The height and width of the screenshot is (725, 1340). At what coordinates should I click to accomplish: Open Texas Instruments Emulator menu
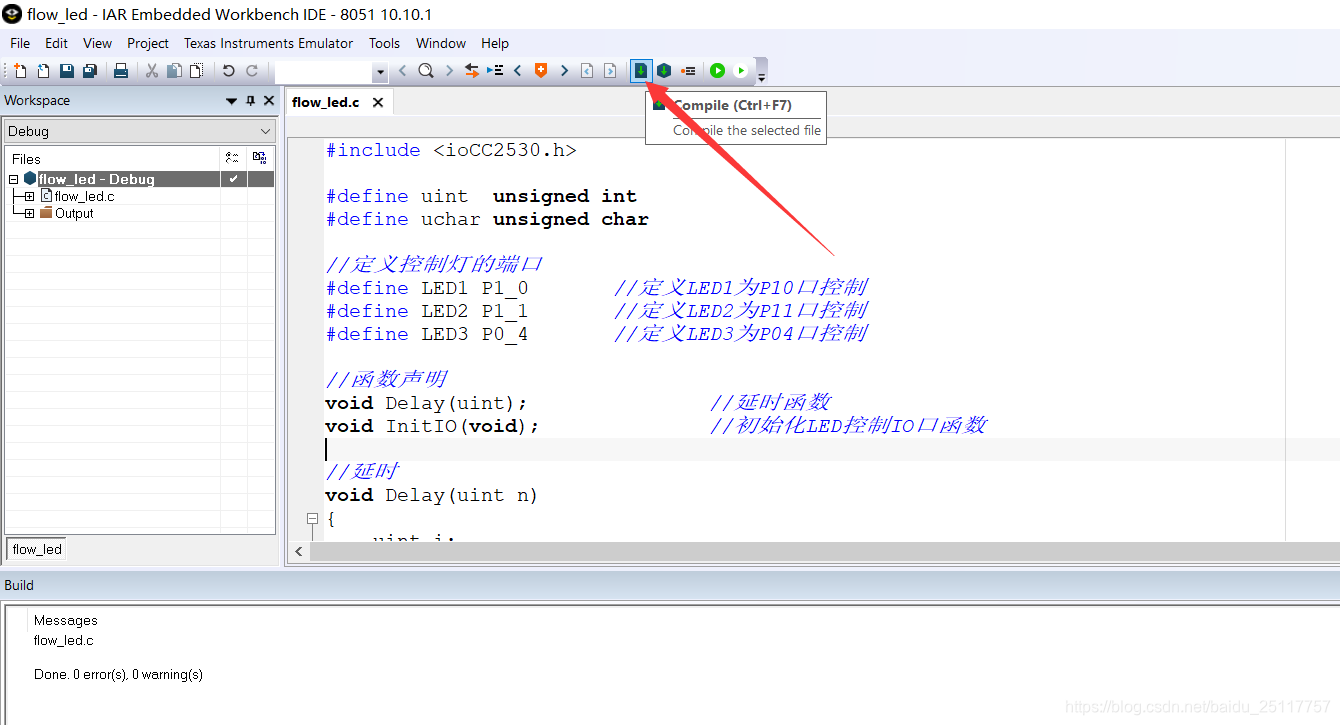[x=268, y=43]
